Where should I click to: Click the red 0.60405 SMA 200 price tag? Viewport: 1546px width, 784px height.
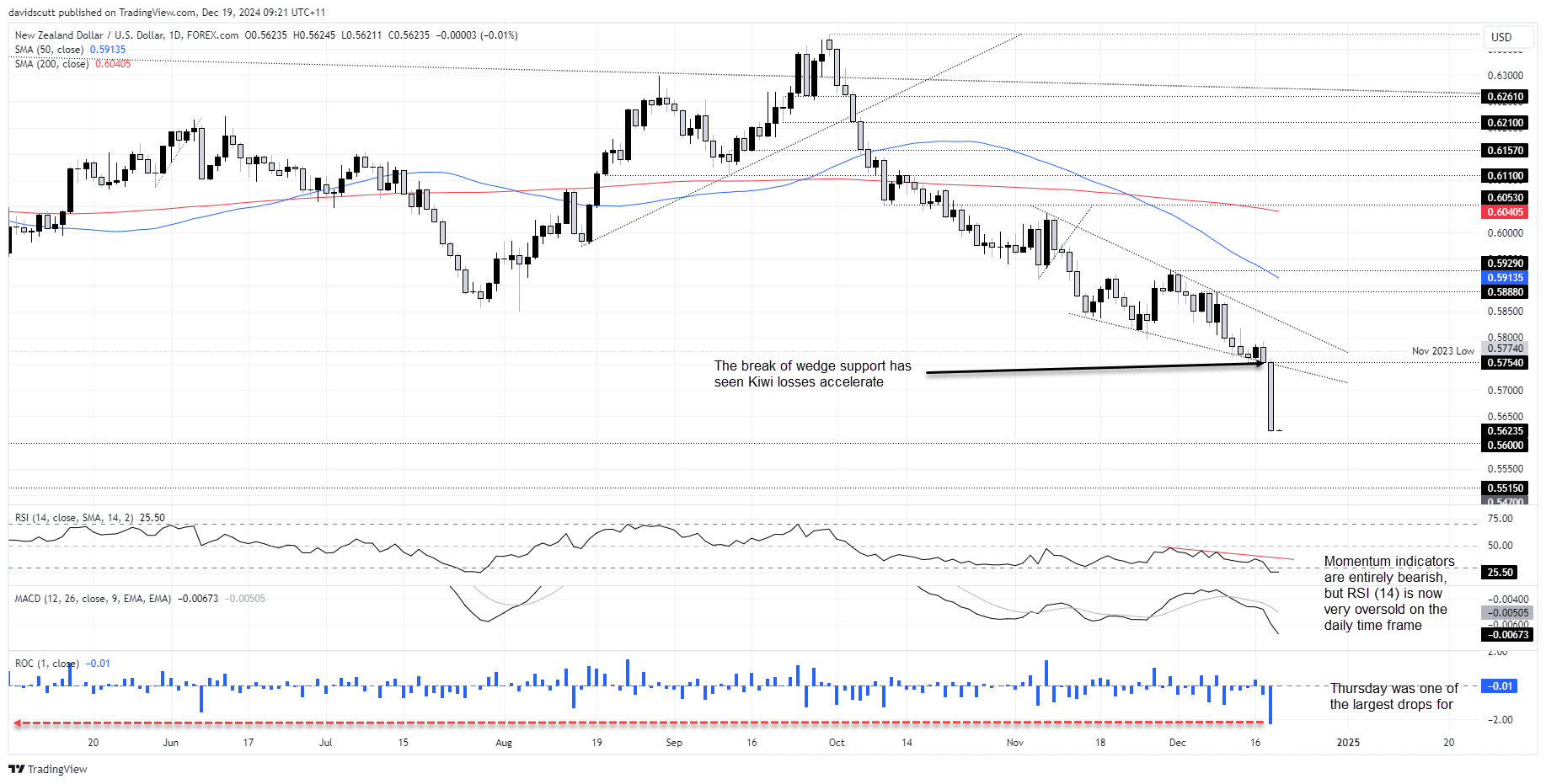(1505, 212)
